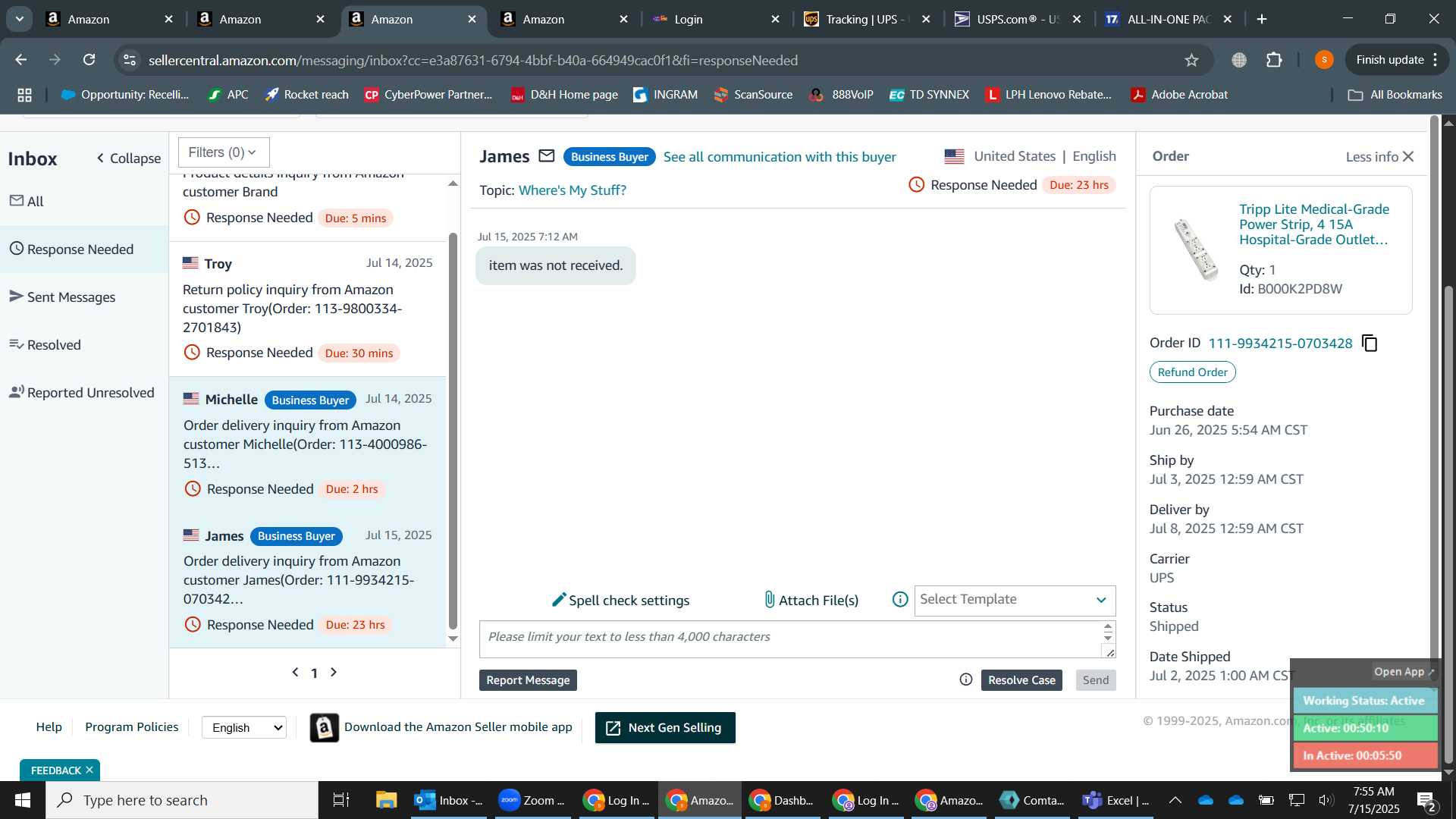
Task: Open the Chrome extensions puzzle icon
Action: coord(1275,60)
